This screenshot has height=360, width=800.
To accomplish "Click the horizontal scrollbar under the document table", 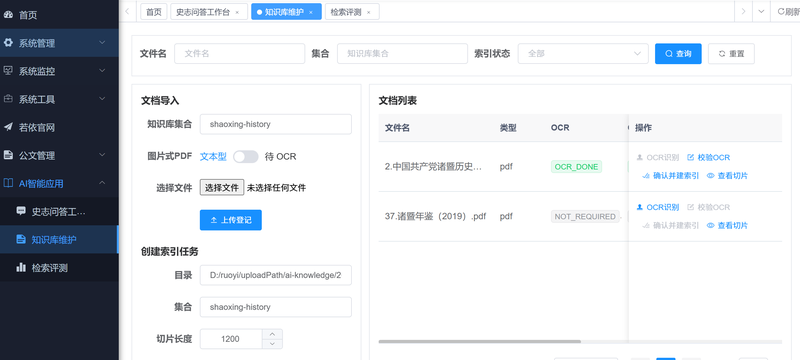I will (480, 342).
